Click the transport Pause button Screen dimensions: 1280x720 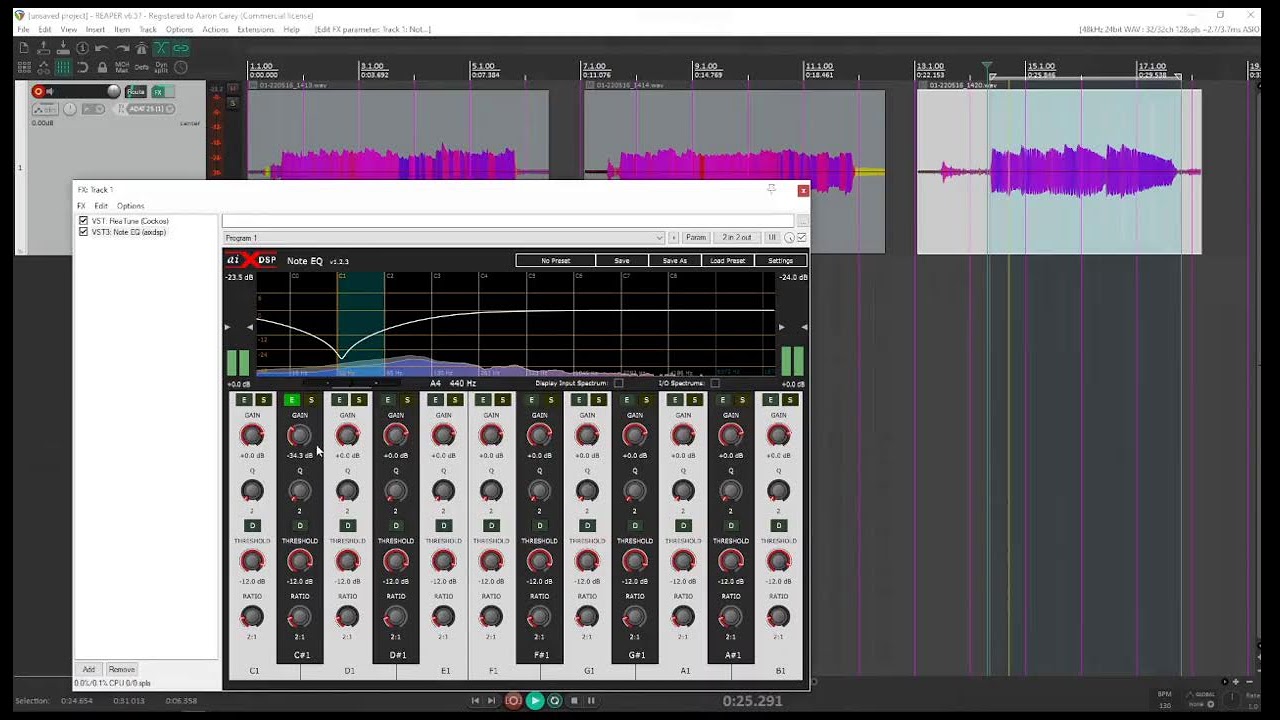(591, 701)
